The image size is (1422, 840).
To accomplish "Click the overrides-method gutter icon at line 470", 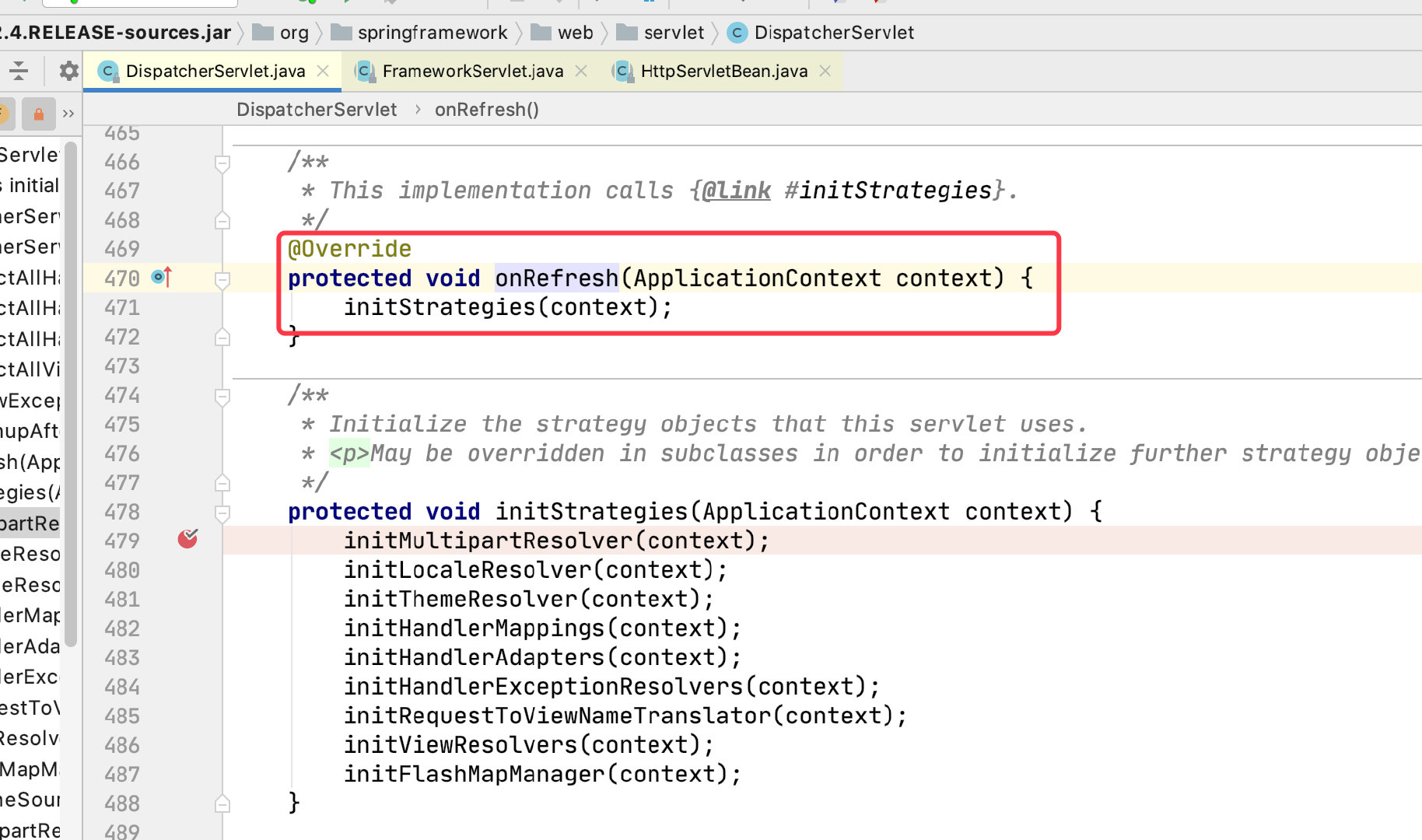I will [x=161, y=277].
